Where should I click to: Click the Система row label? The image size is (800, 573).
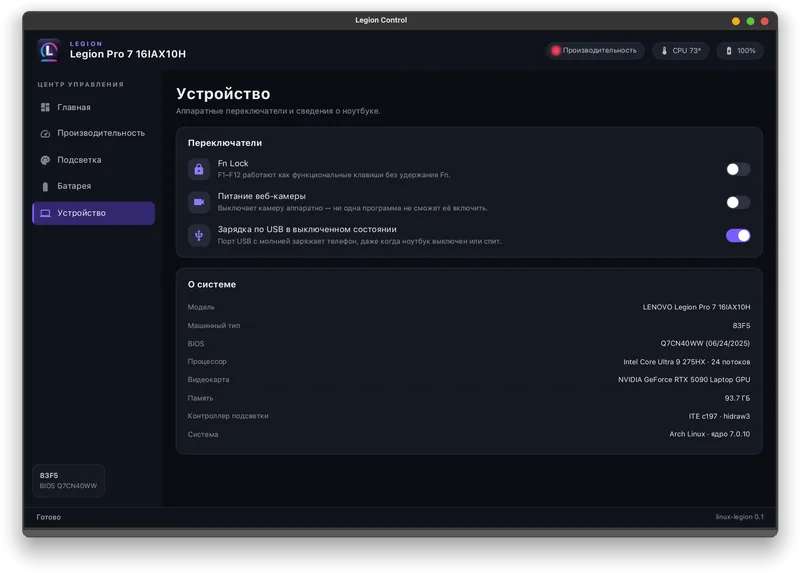click(x=203, y=434)
